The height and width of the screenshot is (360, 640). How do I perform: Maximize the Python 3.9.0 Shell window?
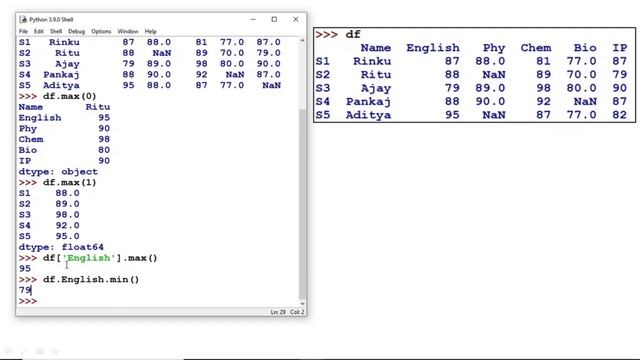(274, 19)
